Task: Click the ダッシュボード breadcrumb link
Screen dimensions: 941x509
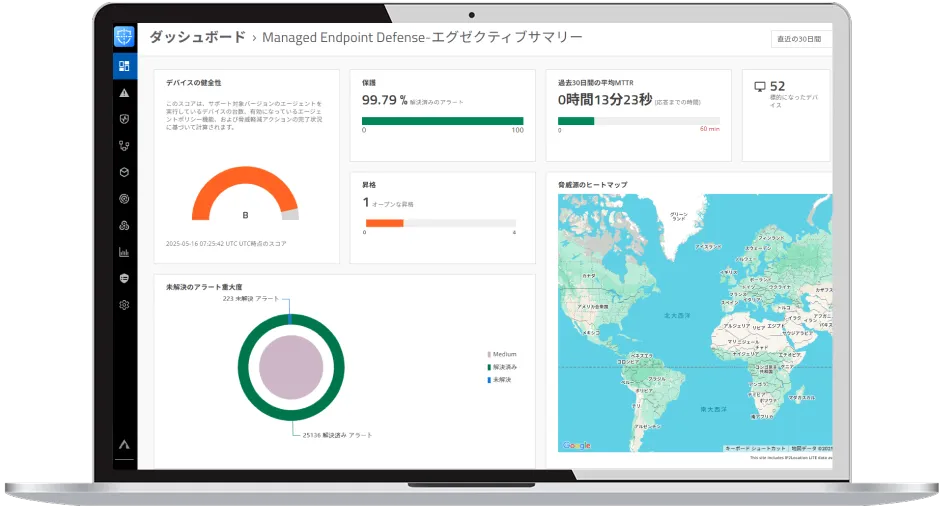Action: coord(197,37)
